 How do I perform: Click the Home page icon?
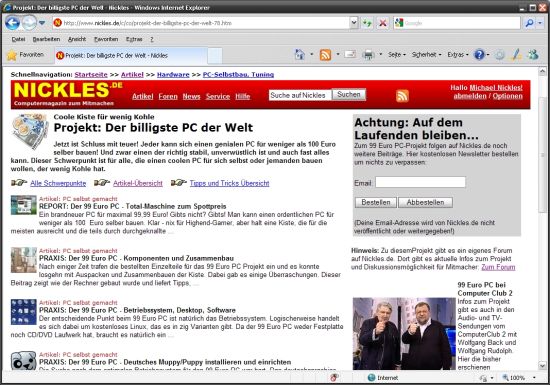click(299, 55)
